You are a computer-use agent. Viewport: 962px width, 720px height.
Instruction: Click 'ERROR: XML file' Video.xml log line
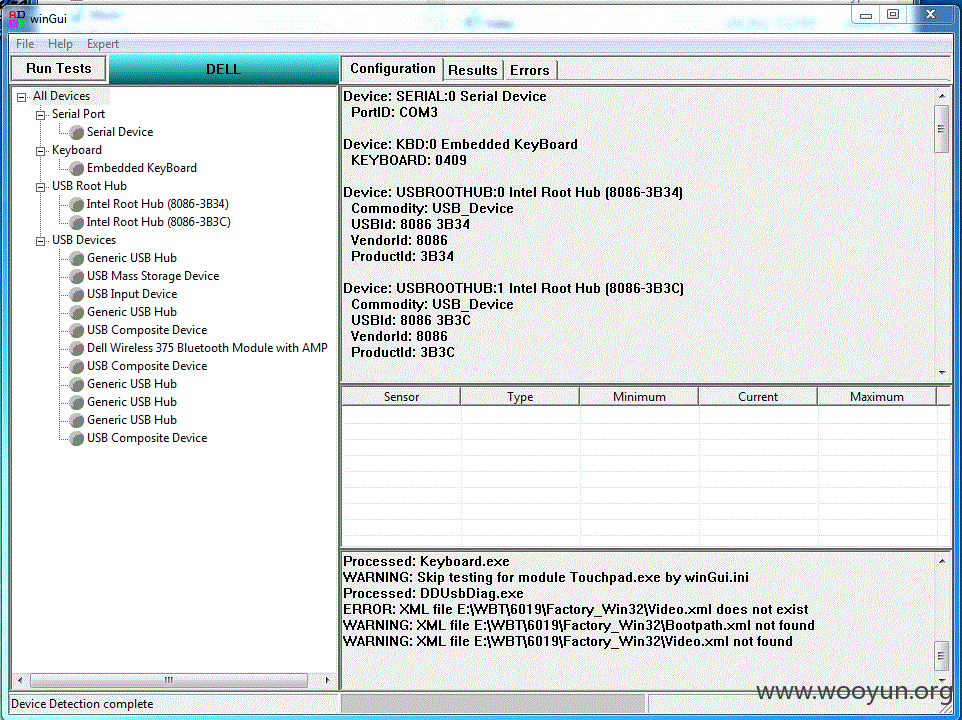575,609
